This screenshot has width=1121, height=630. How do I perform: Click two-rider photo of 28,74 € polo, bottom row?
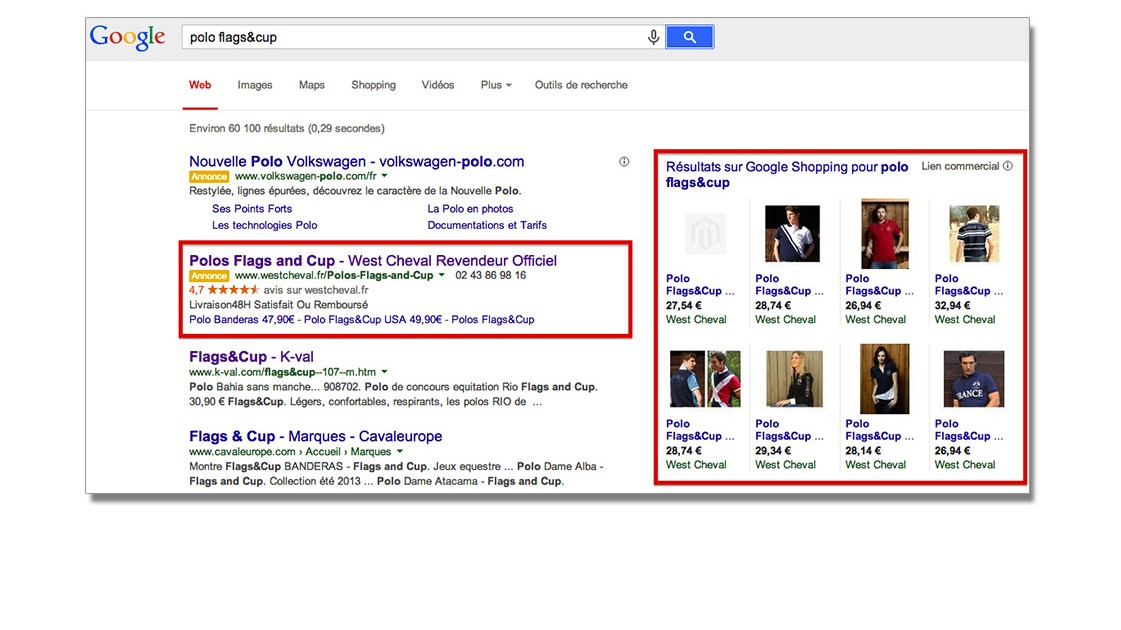[x=705, y=379]
